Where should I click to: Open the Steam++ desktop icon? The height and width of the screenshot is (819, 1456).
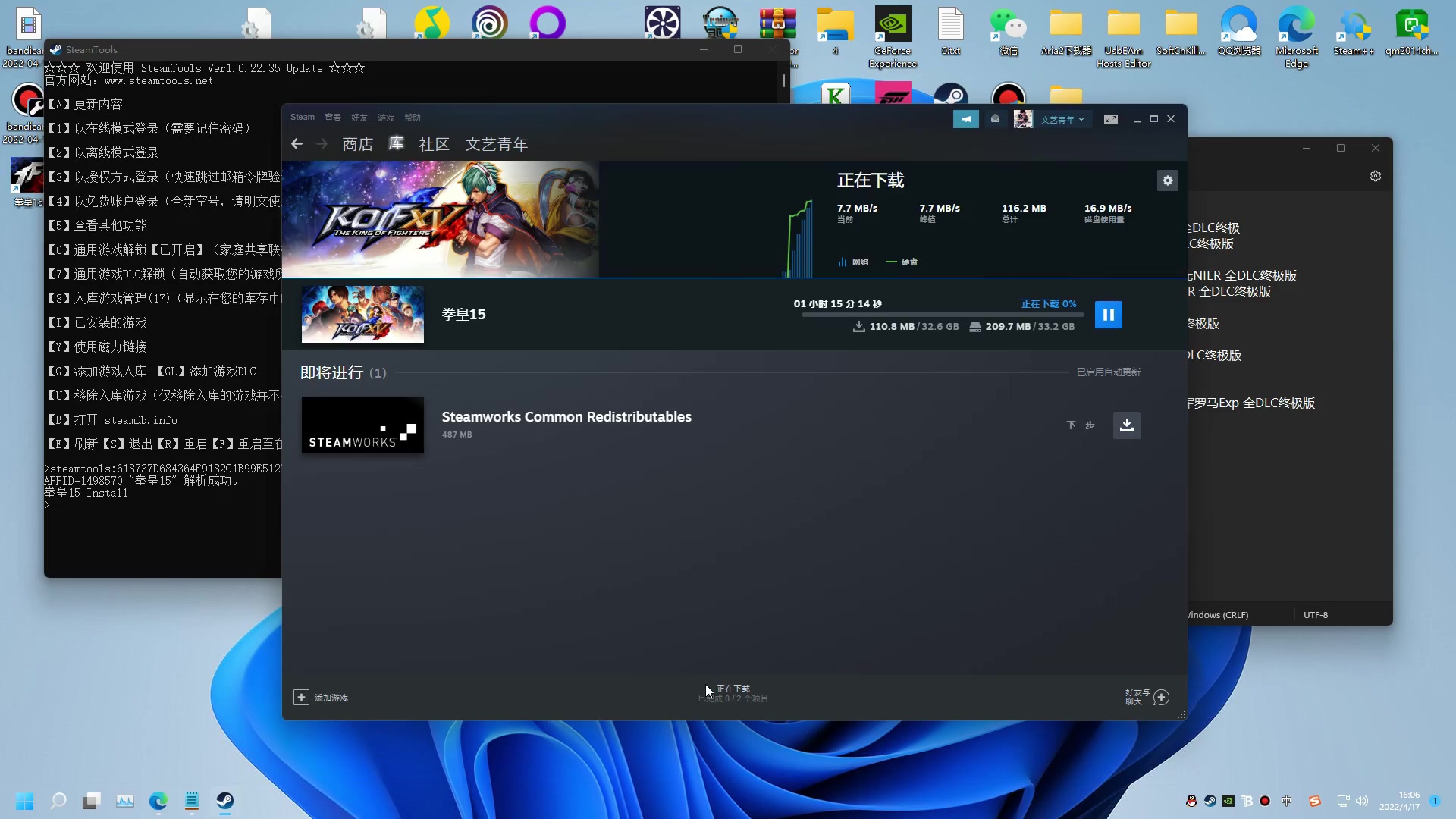tap(1354, 32)
